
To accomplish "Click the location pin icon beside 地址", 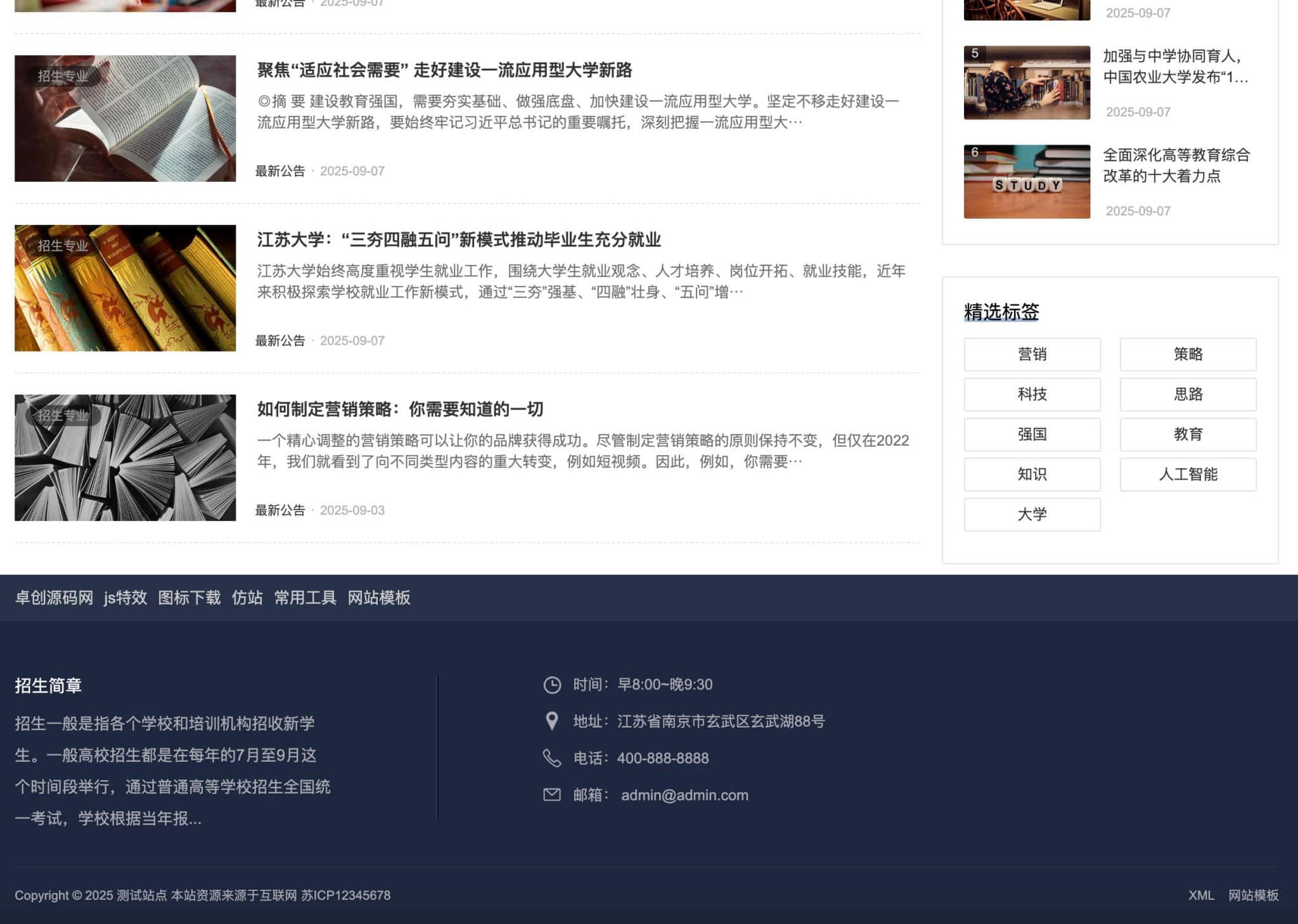I will [x=552, y=721].
